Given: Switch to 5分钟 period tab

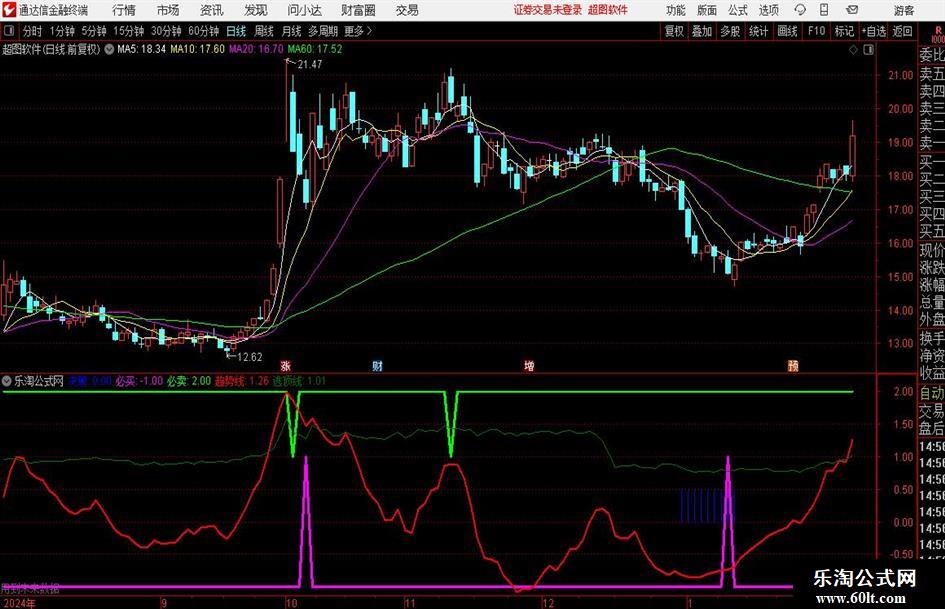Looking at the screenshot, I should (x=94, y=31).
